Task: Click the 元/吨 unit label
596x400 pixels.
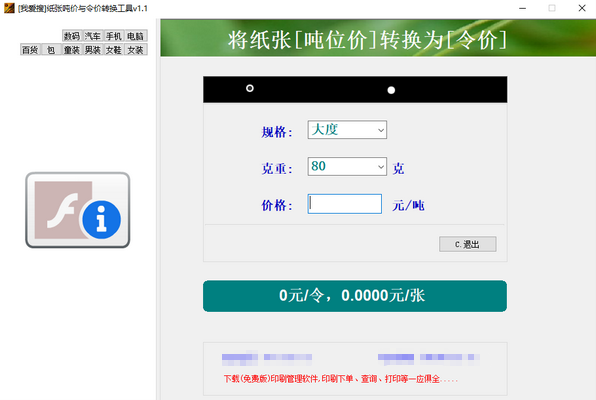Action: [x=408, y=206]
